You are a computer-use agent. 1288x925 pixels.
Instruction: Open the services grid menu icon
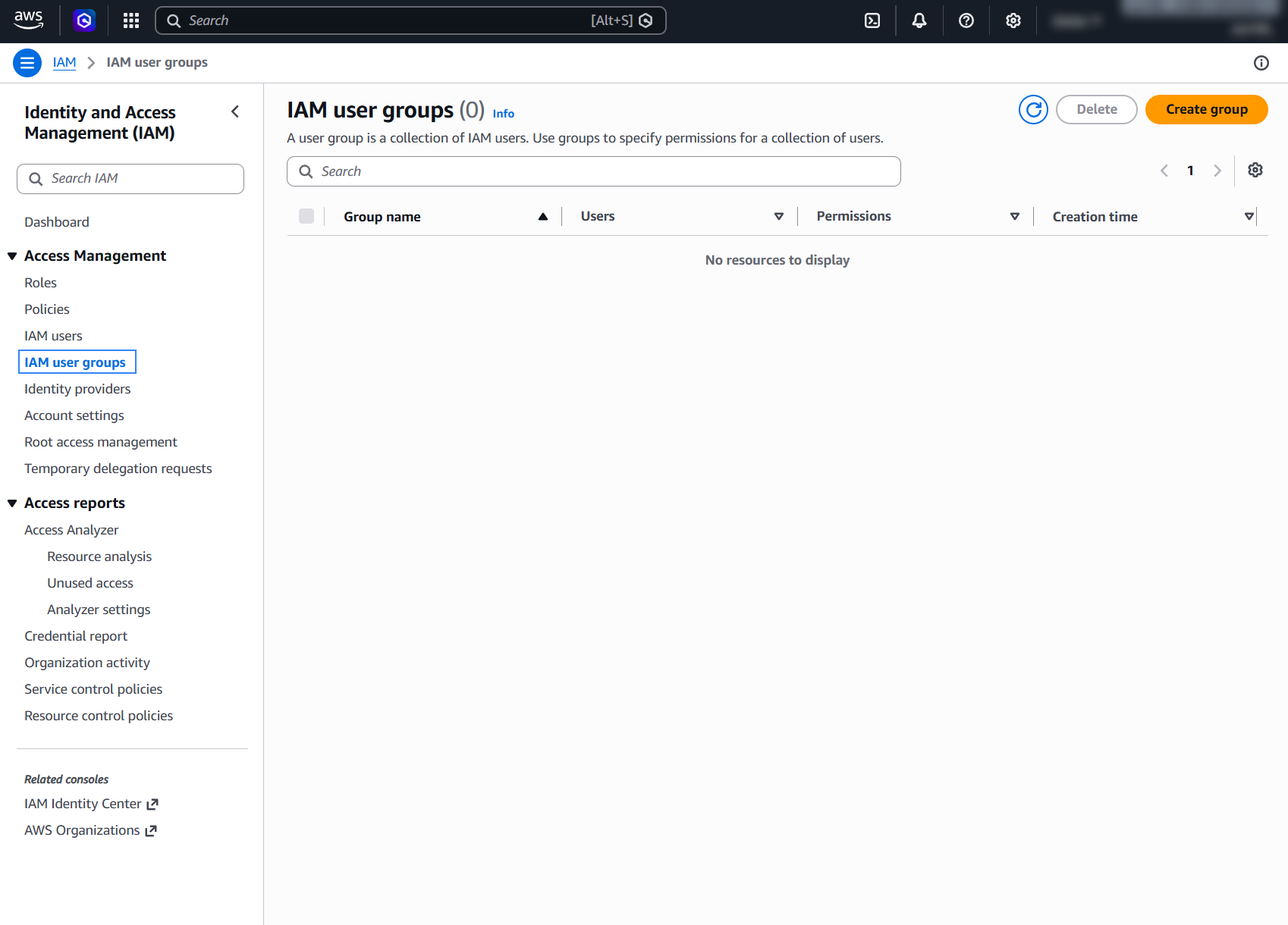[131, 20]
